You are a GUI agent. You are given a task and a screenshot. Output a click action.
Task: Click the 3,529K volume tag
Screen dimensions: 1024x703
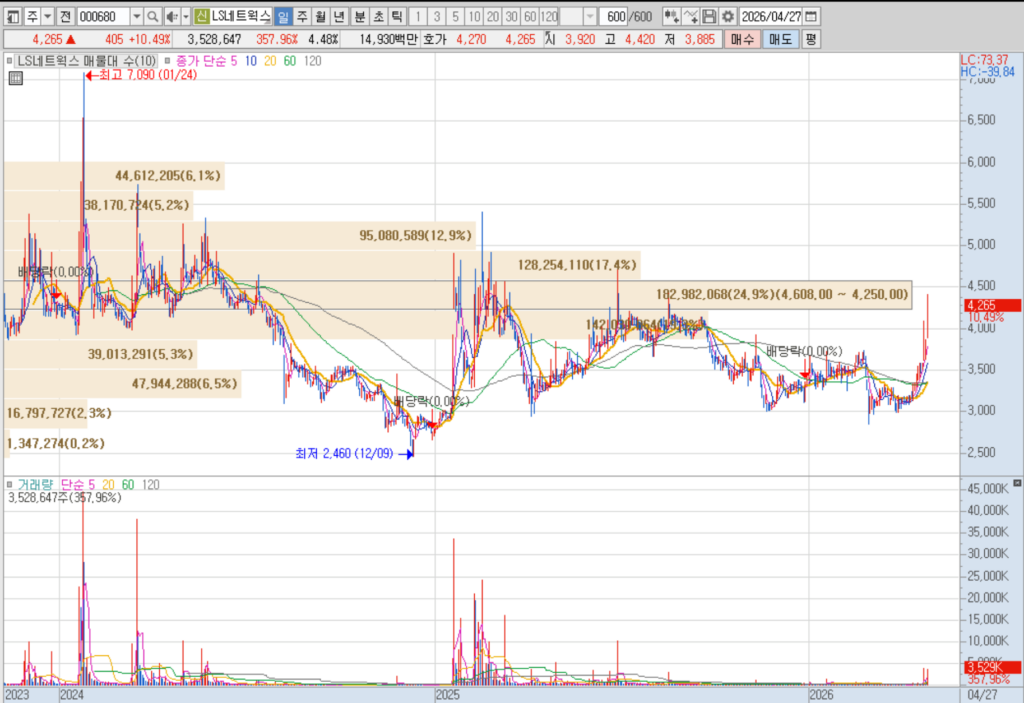[x=992, y=667]
